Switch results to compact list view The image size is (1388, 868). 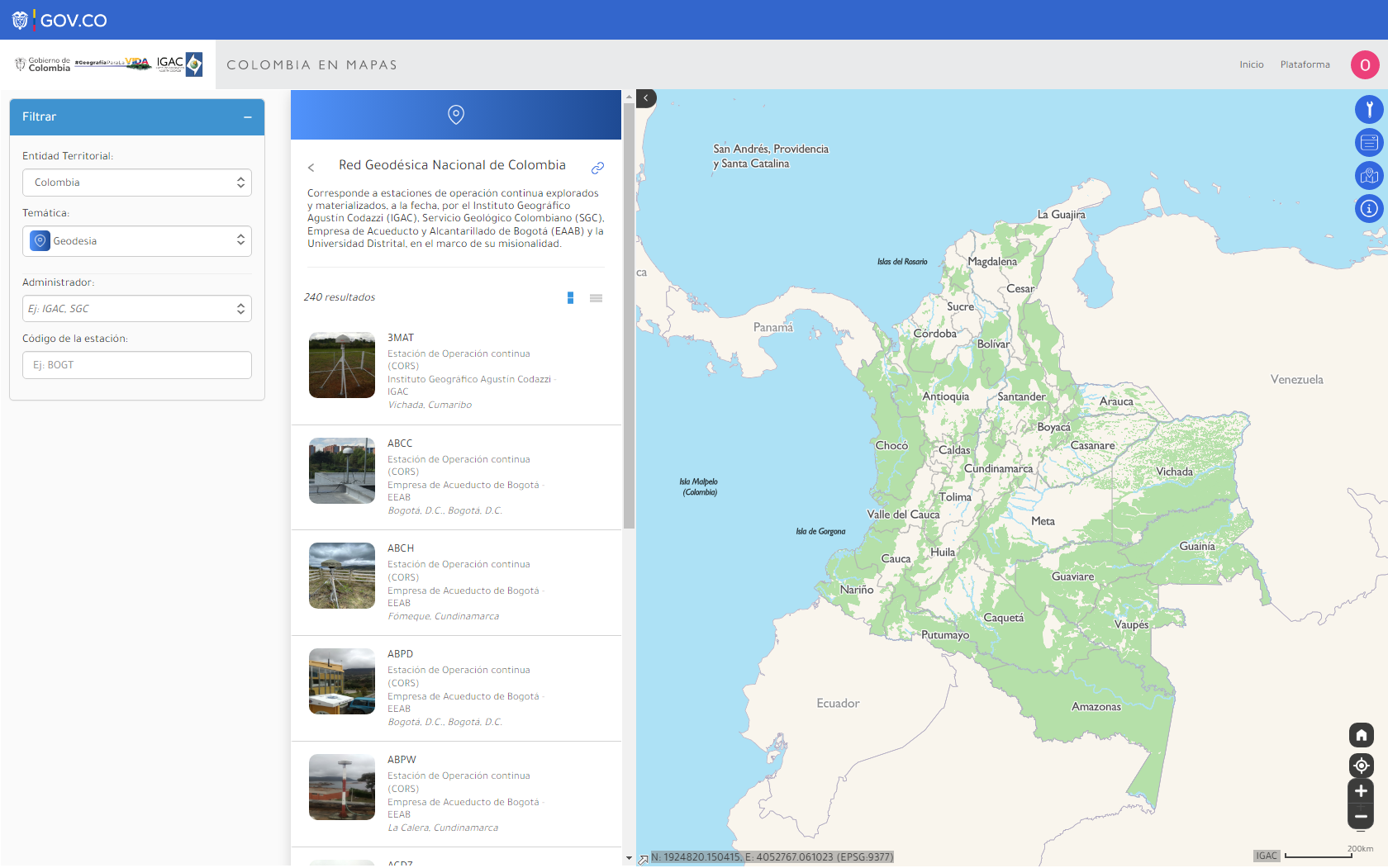point(596,297)
